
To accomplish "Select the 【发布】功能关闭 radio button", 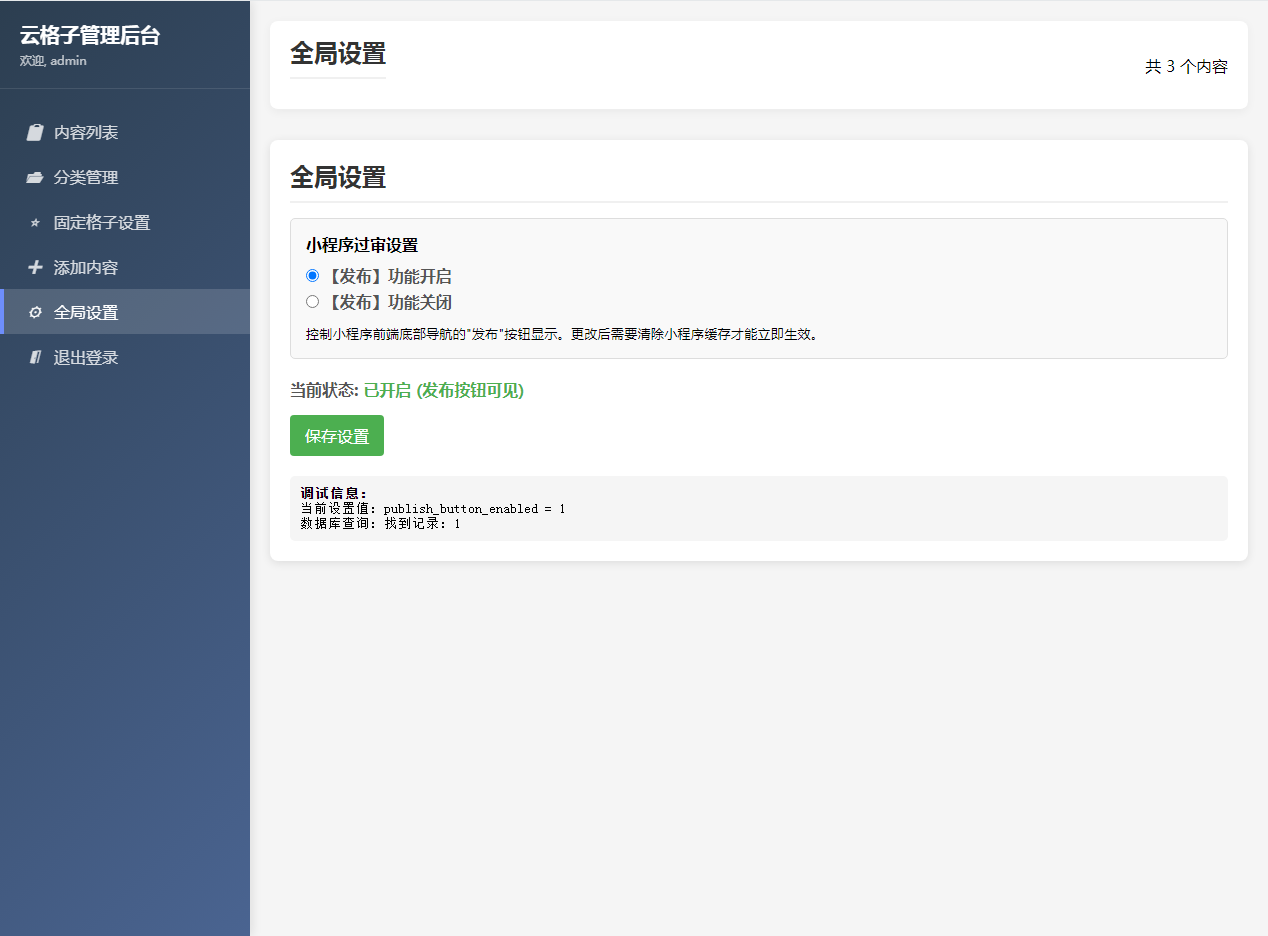I will pos(312,301).
